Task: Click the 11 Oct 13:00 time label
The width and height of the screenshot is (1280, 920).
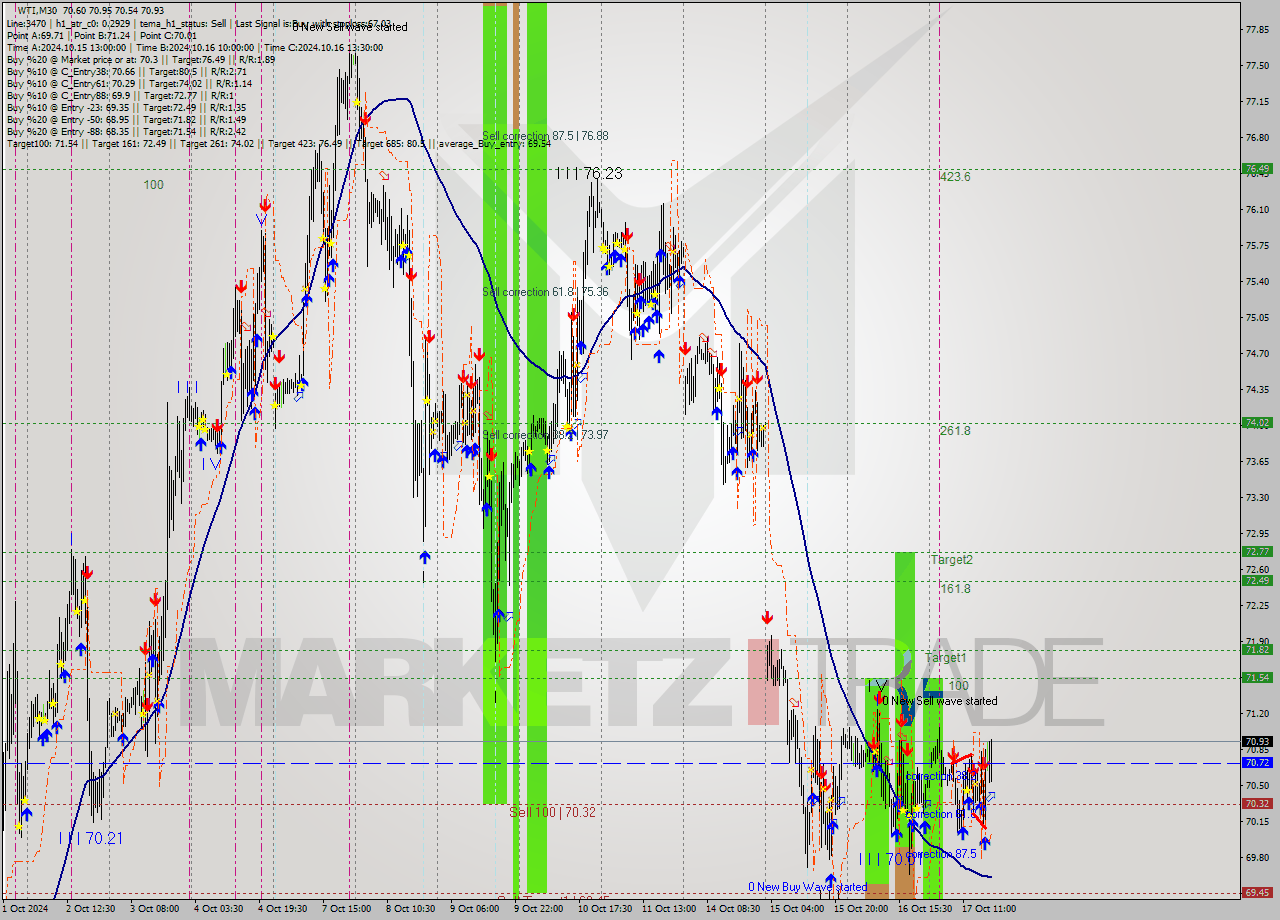Action: click(671, 909)
